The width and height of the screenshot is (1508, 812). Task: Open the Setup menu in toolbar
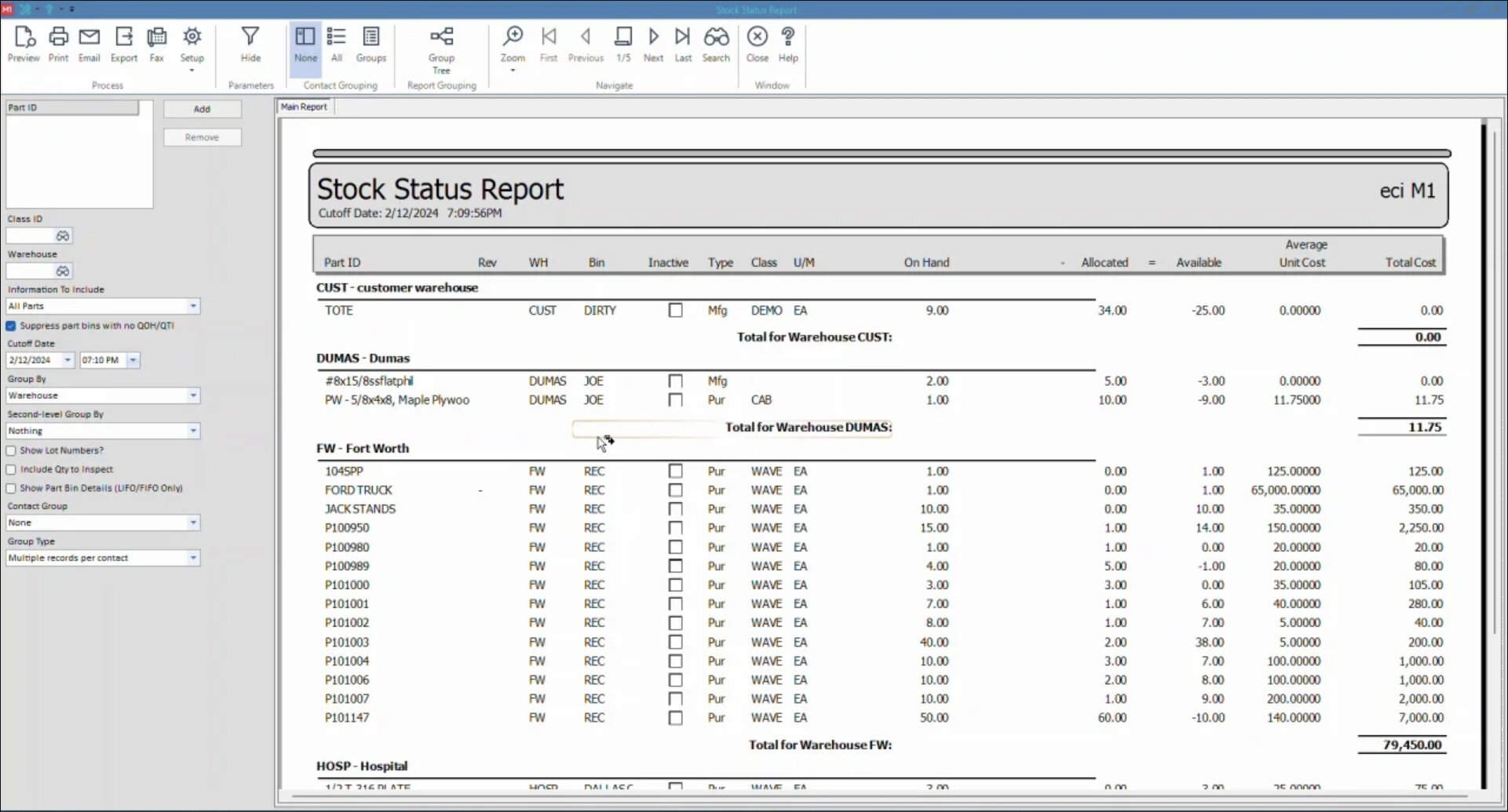(x=192, y=49)
